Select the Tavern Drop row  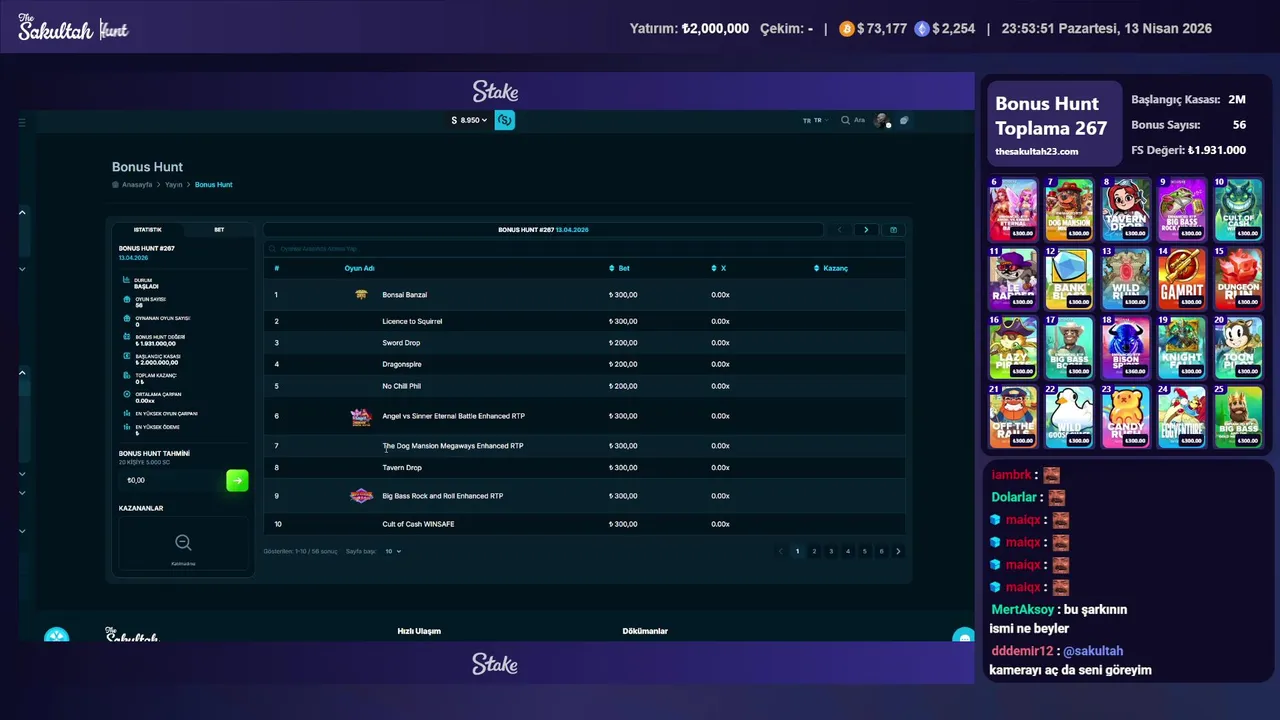click(x=584, y=467)
